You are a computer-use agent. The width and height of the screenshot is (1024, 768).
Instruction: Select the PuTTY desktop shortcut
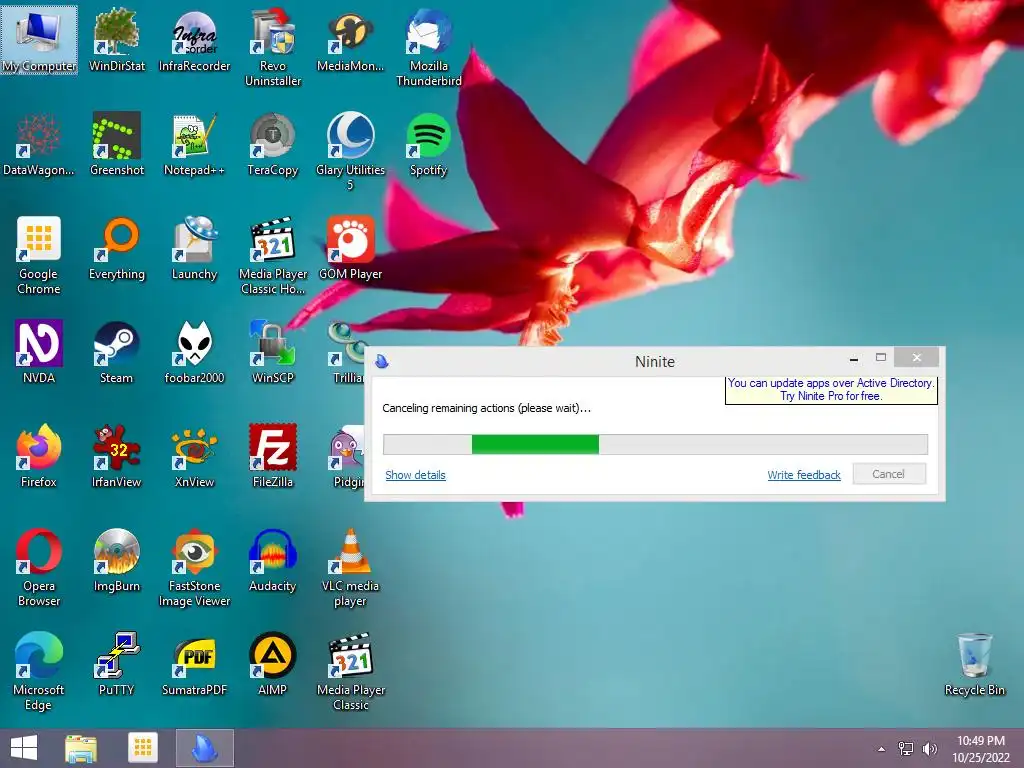(x=116, y=664)
